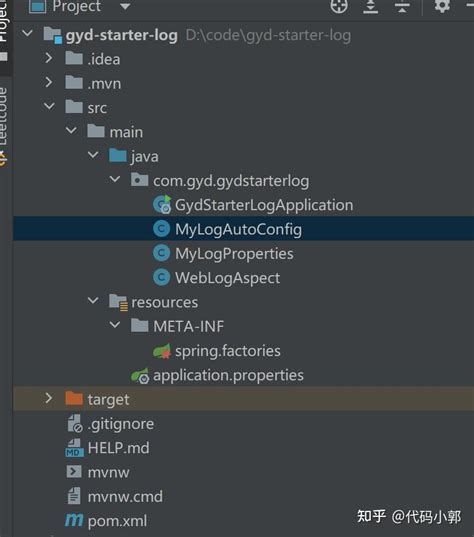474x537 pixels.
Task: Expand the .idea folder
Action: 49,58
